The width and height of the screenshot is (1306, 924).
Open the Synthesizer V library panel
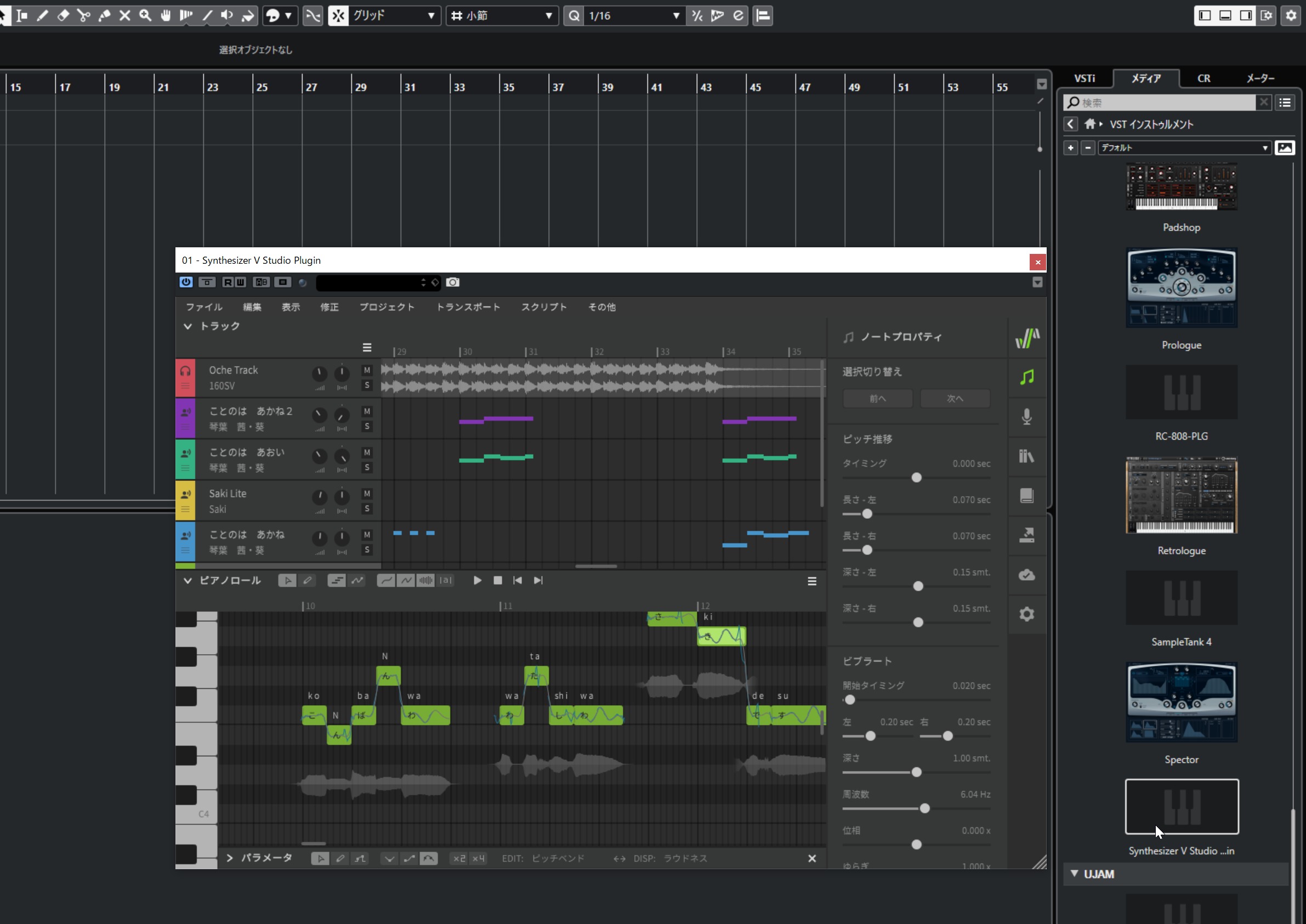pos(1026,456)
